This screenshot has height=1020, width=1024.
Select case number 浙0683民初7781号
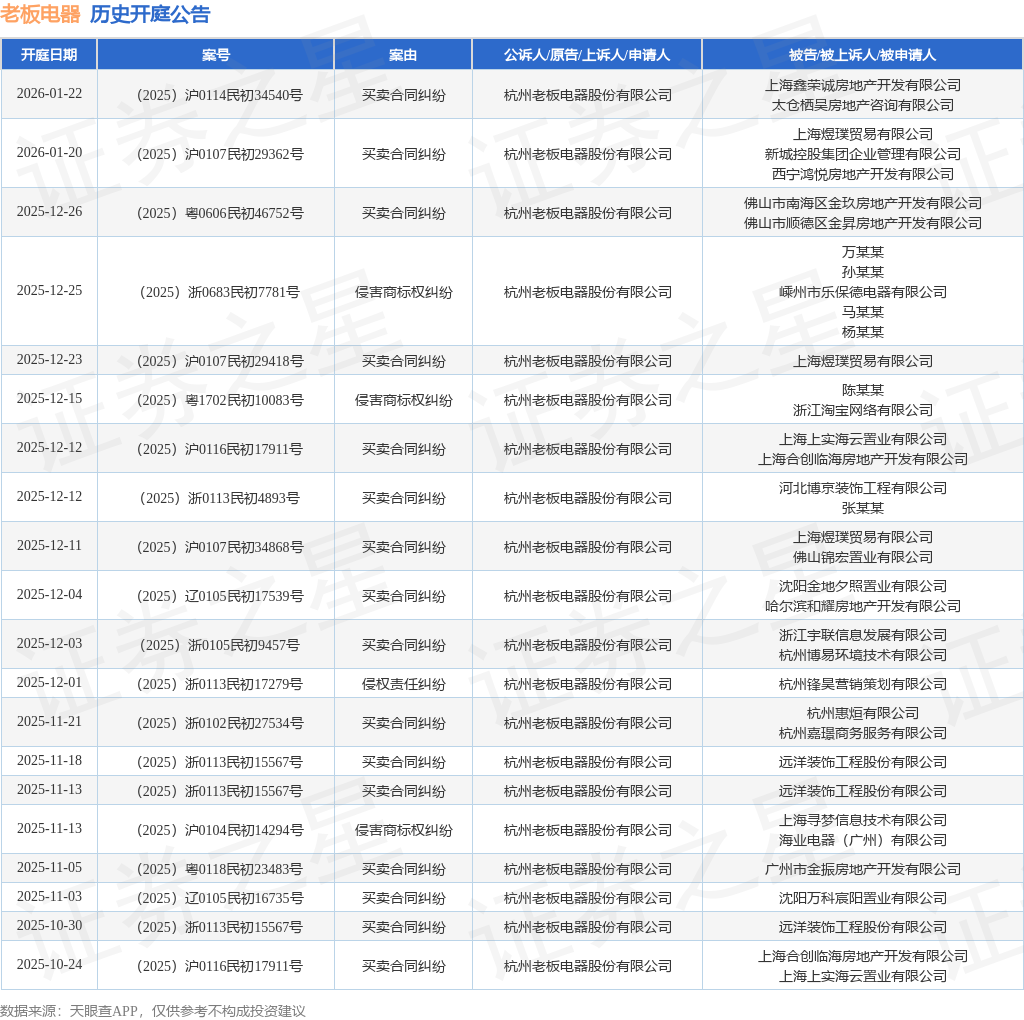tap(219, 292)
